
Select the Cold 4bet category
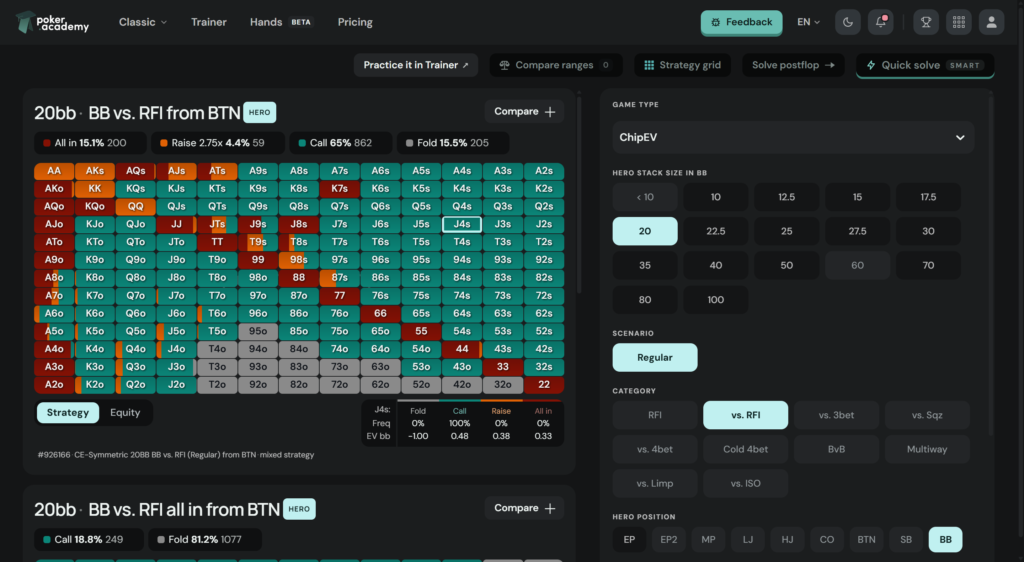point(745,449)
